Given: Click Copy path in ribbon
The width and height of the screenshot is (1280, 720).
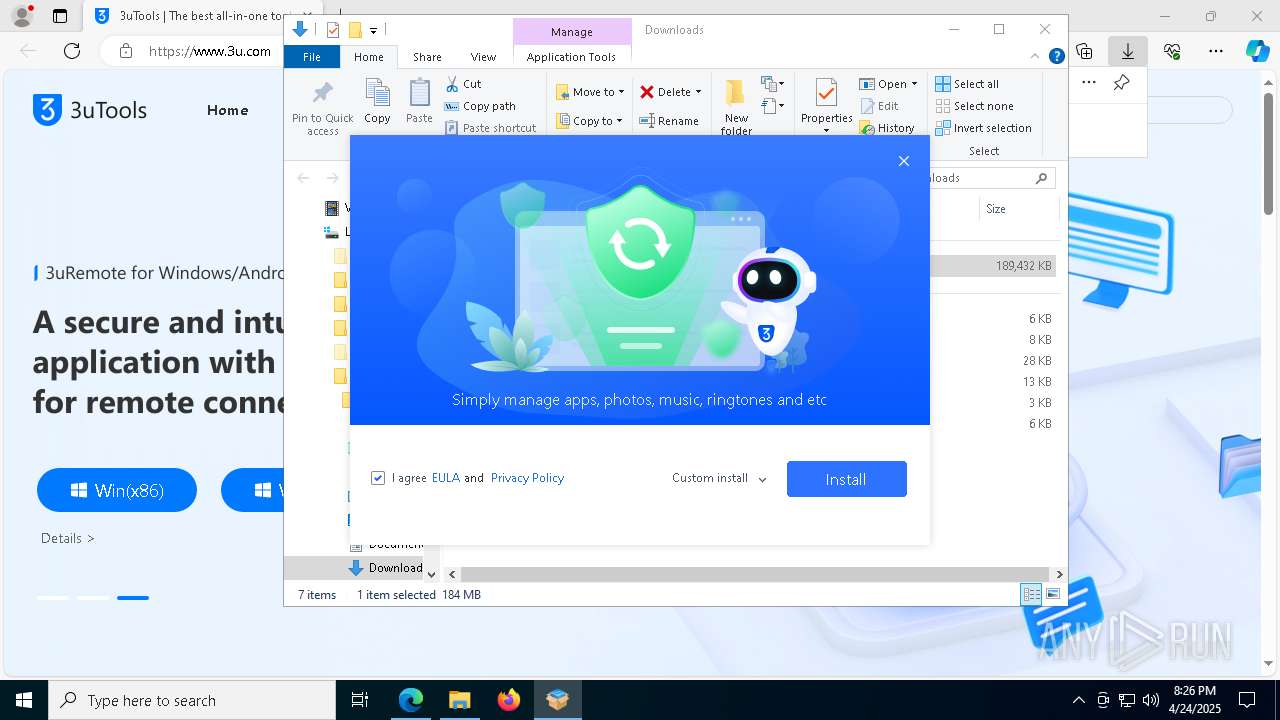Looking at the screenshot, I should [x=480, y=106].
